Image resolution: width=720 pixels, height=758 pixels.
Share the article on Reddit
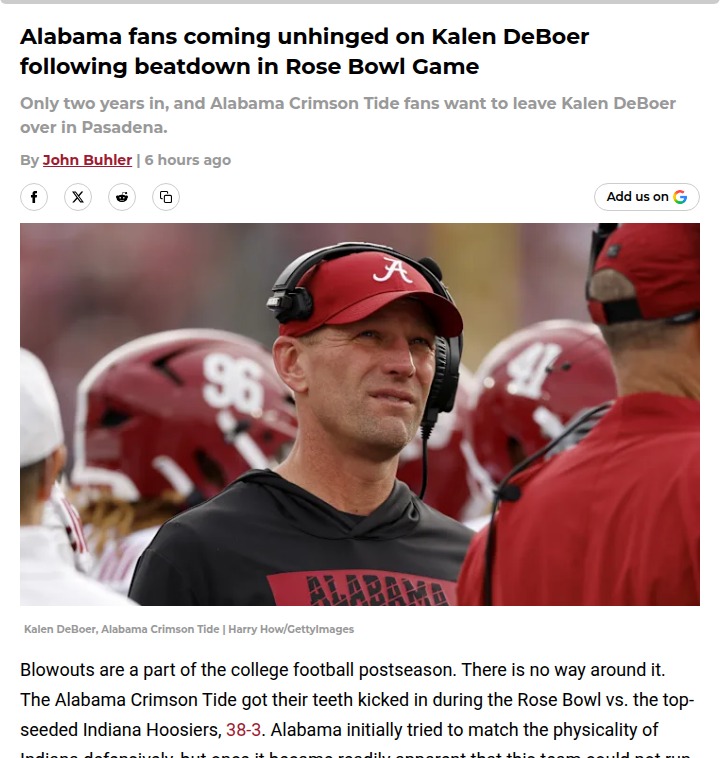[122, 197]
